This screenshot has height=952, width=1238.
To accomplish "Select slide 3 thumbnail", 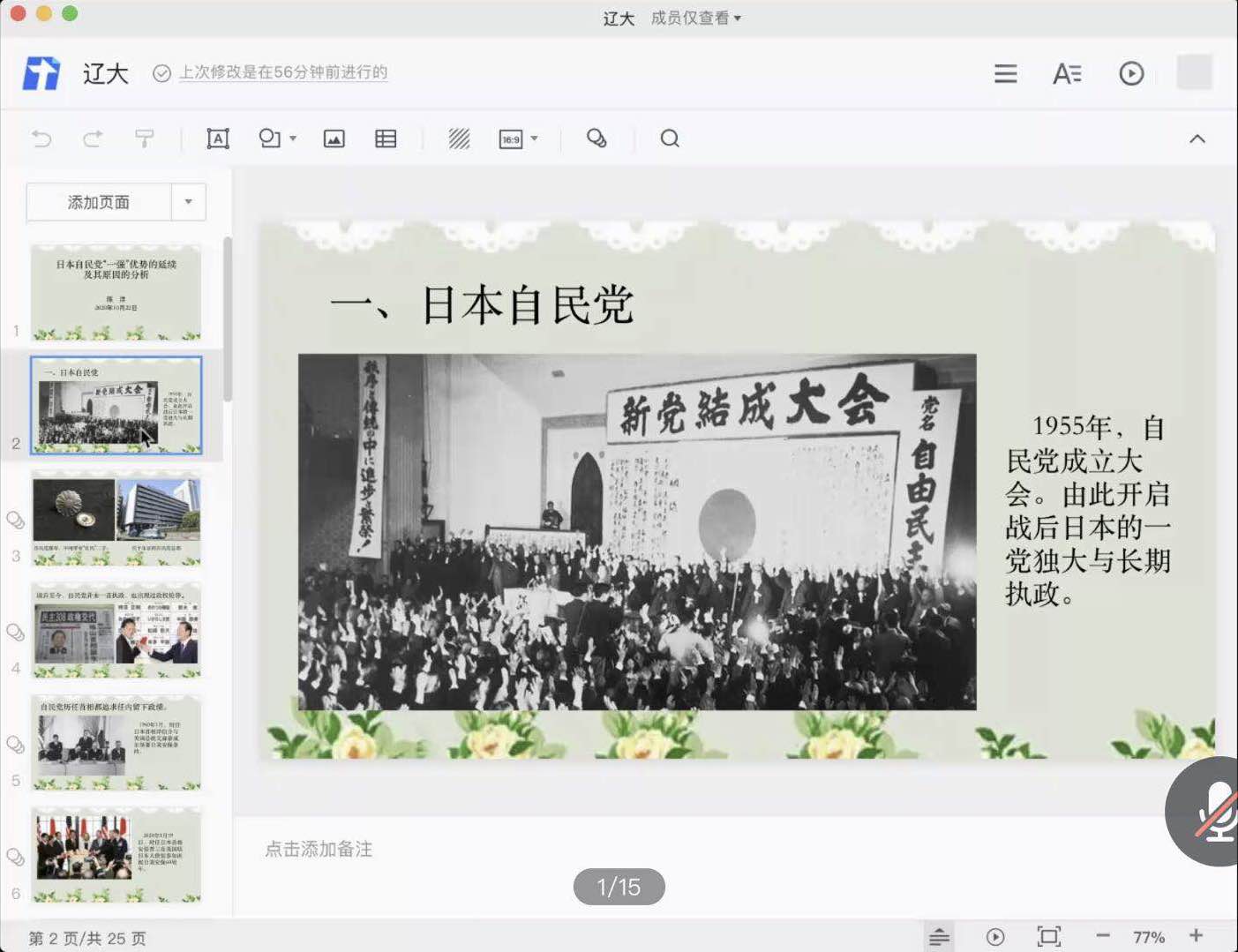I will tap(116, 518).
